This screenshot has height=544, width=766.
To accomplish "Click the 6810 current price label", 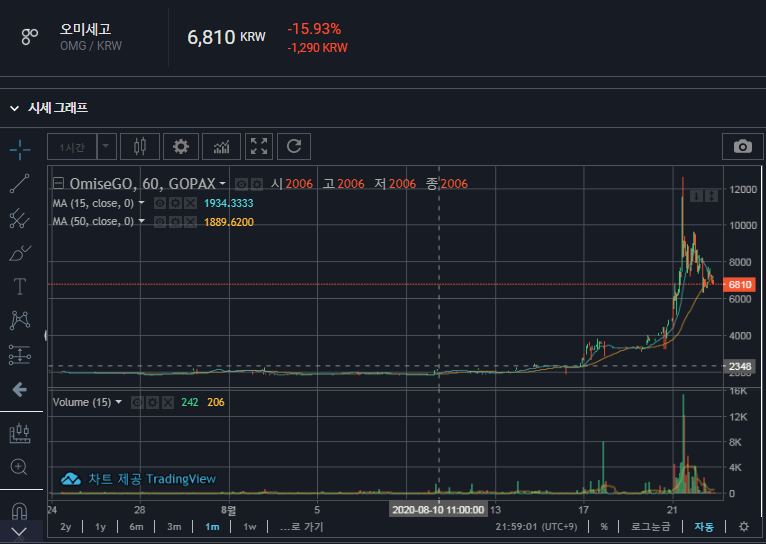I will click(739, 285).
